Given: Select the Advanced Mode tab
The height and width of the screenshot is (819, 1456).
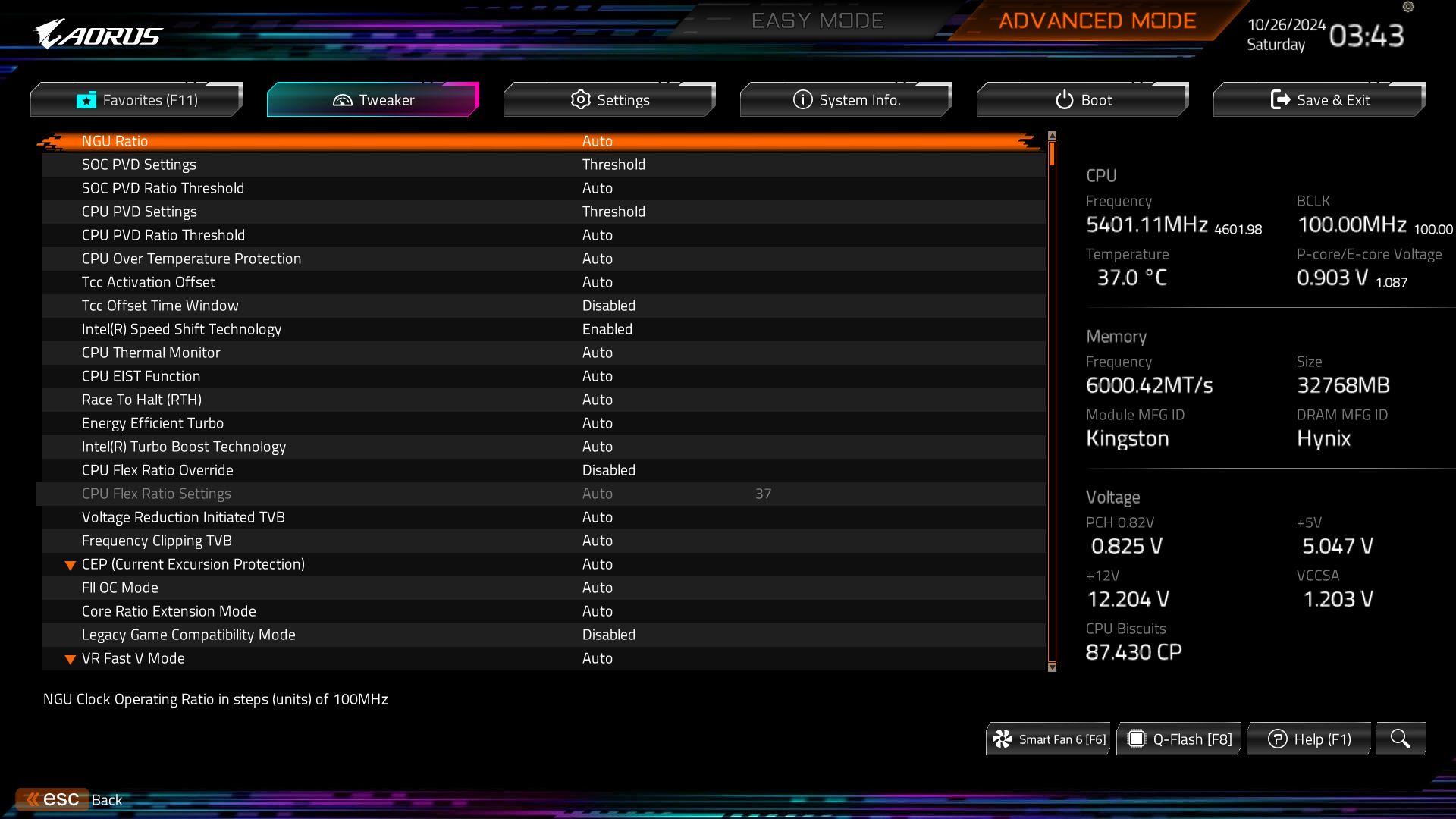Looking at the screenshot, I should [1097, 20].
